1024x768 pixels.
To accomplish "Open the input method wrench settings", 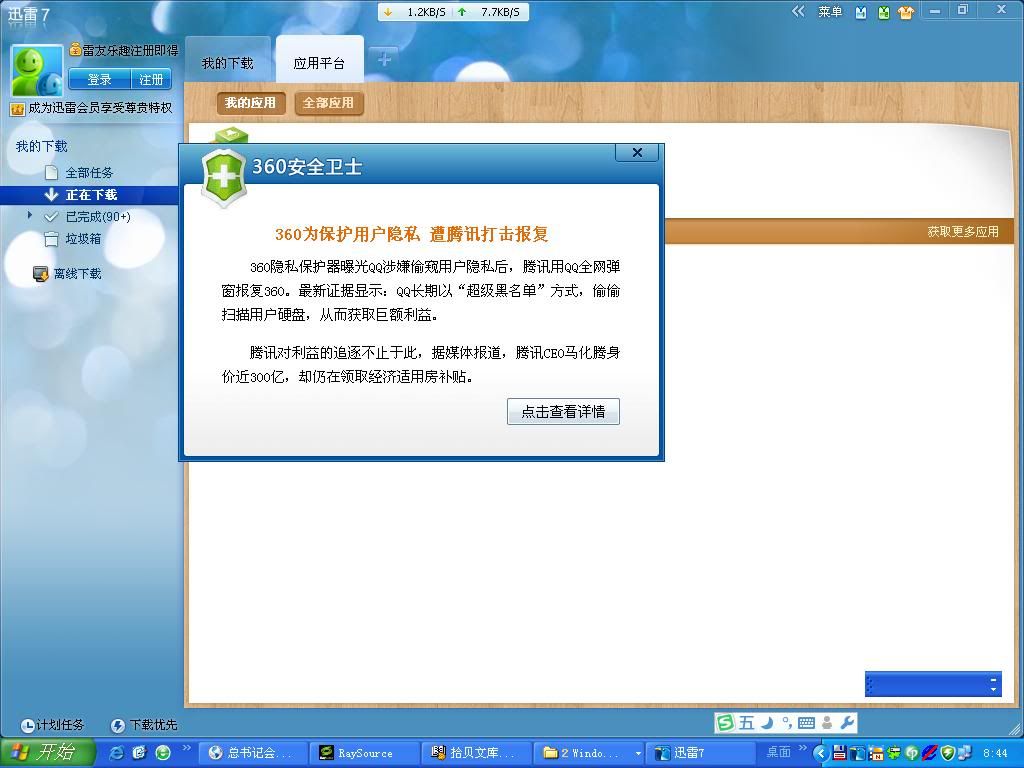I will 847,722.
